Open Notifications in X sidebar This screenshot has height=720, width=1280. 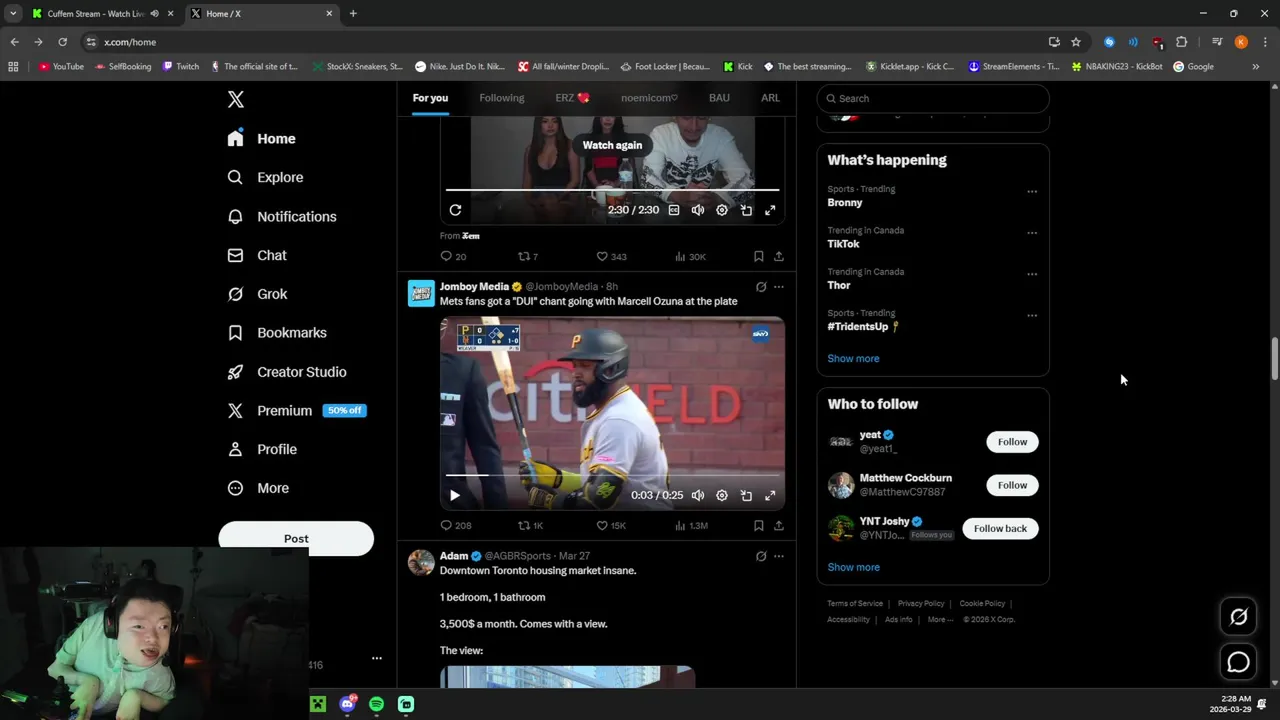(281, 216)
